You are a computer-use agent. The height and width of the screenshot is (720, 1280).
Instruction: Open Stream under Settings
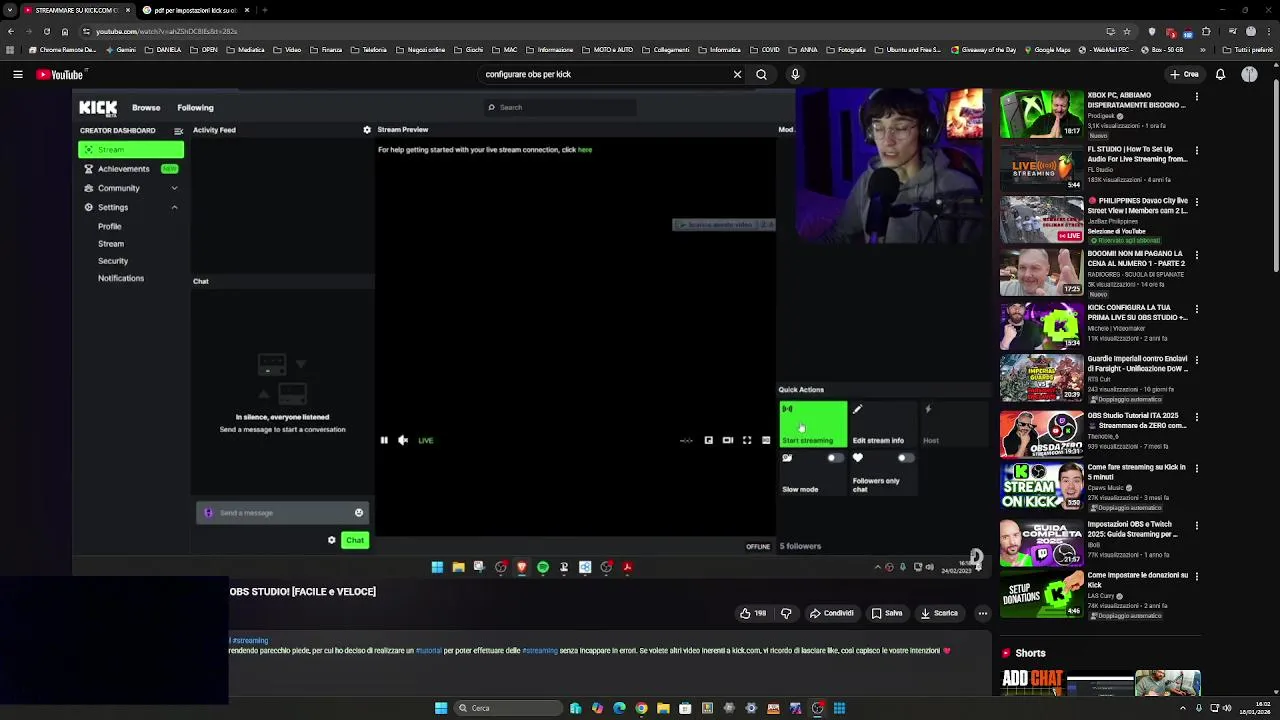click(111, 244)
